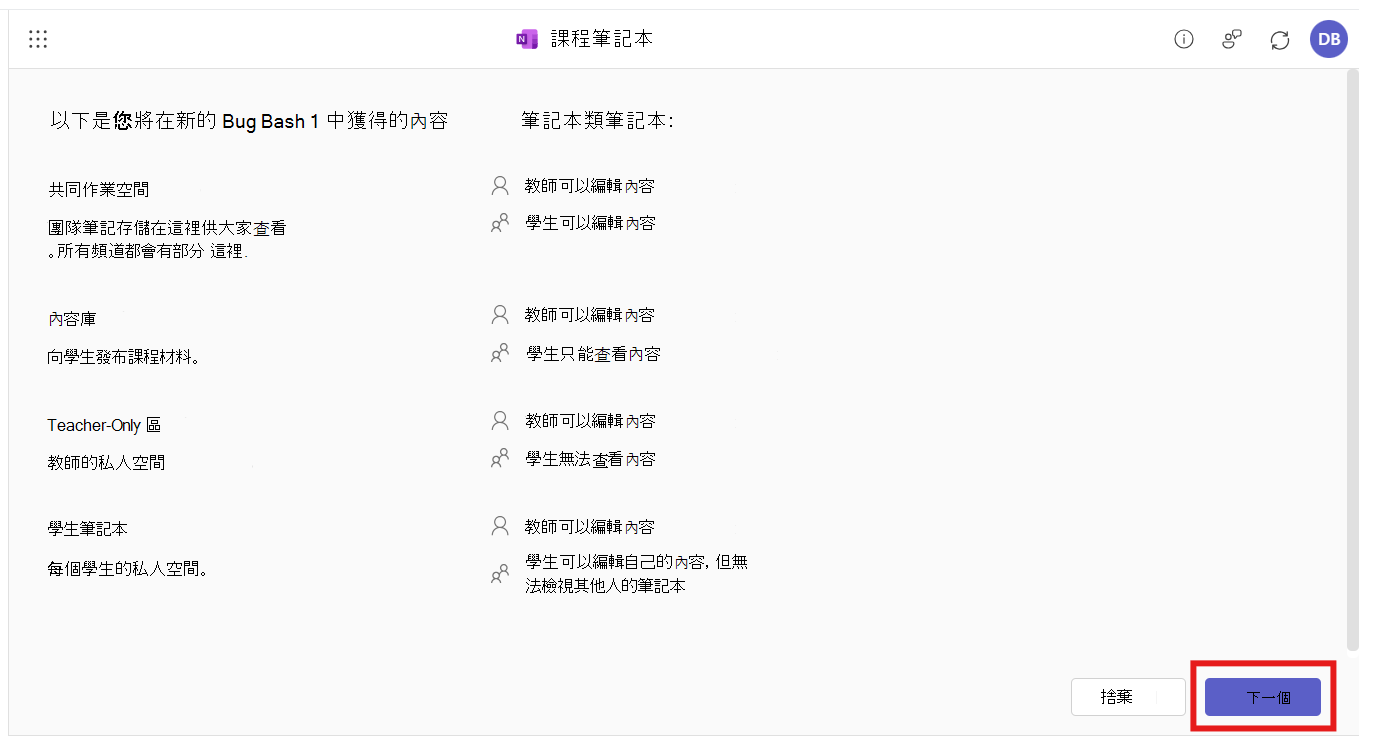Click students icon beside 學生可以編輯內容

point(500,223)
